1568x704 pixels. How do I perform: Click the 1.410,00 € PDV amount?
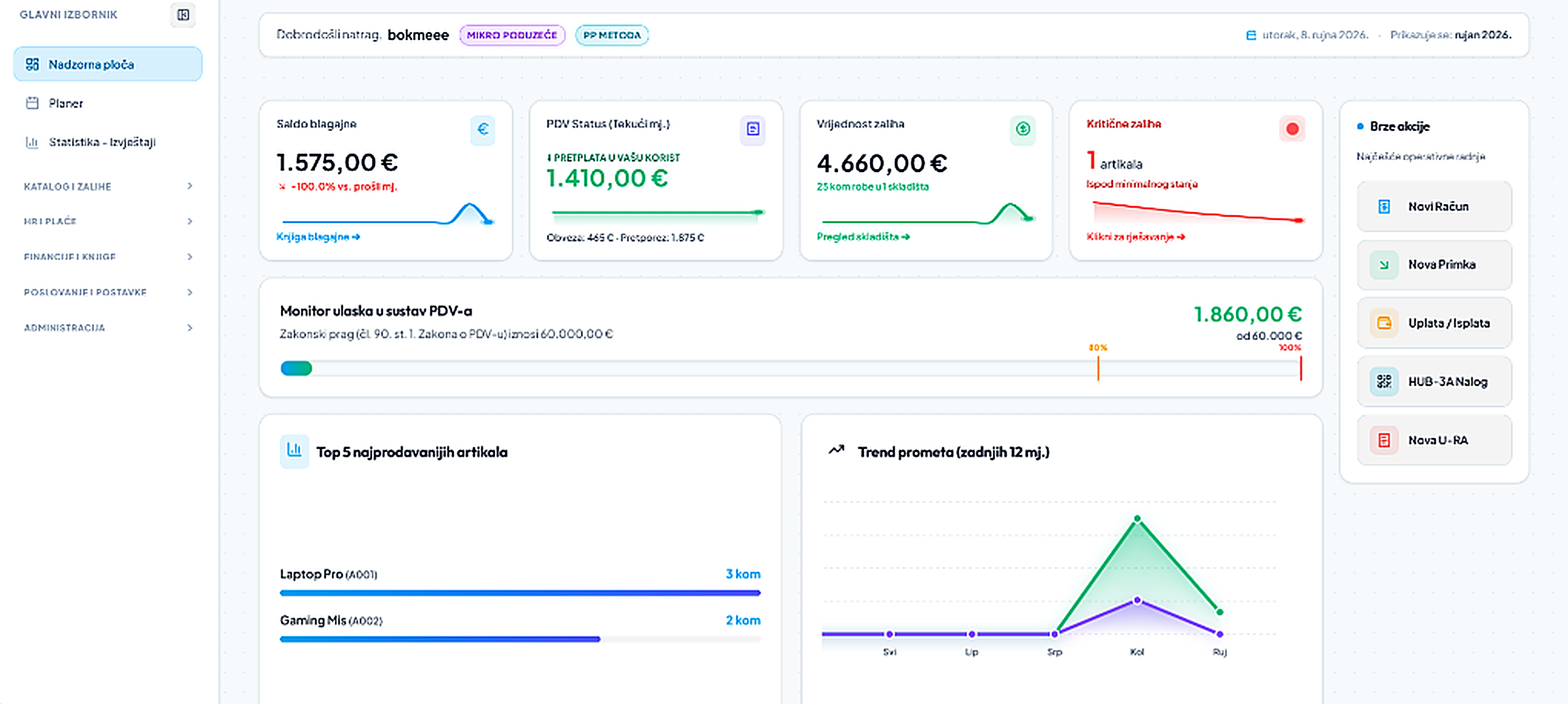coord(607,178)
